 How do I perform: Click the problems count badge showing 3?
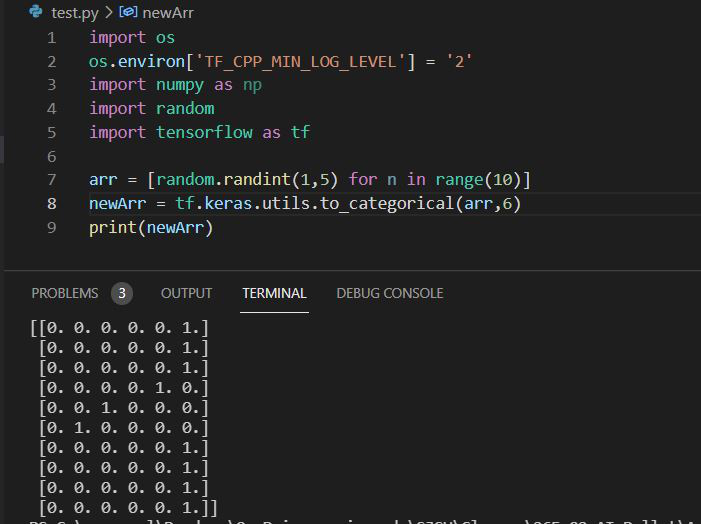(122, 293)
